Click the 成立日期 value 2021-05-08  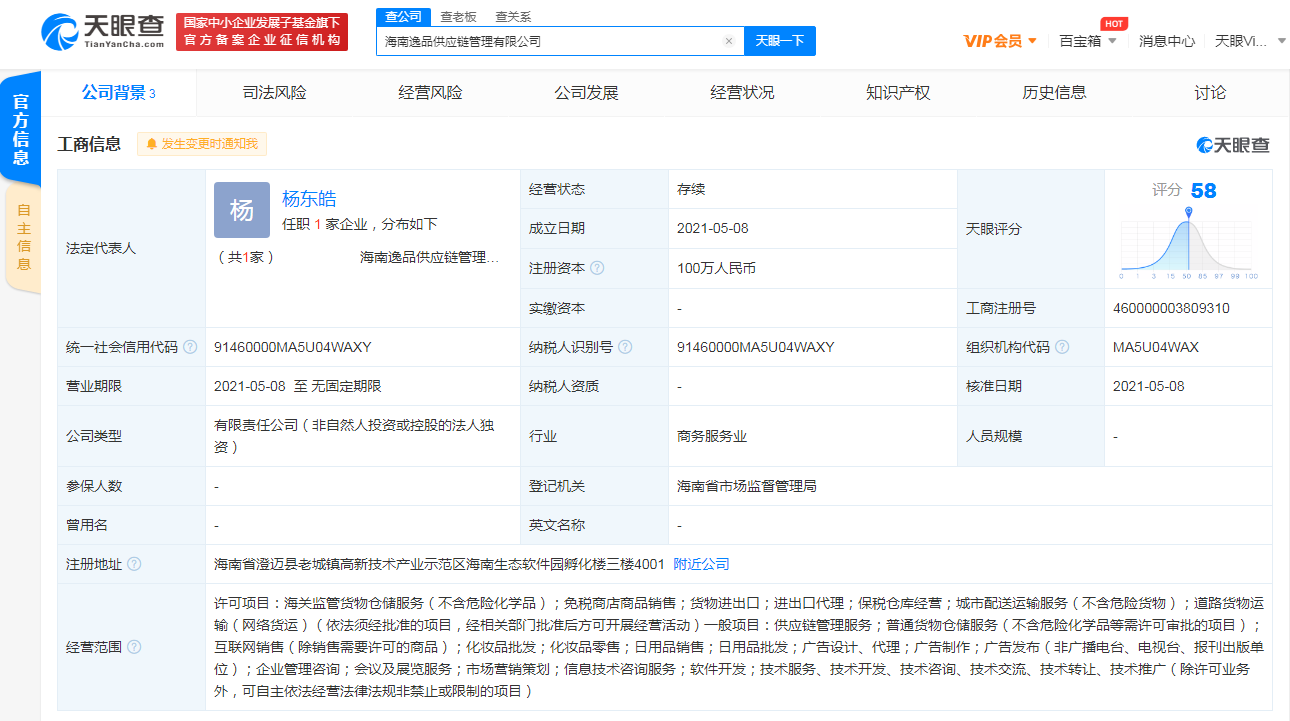tap(713, 228)
